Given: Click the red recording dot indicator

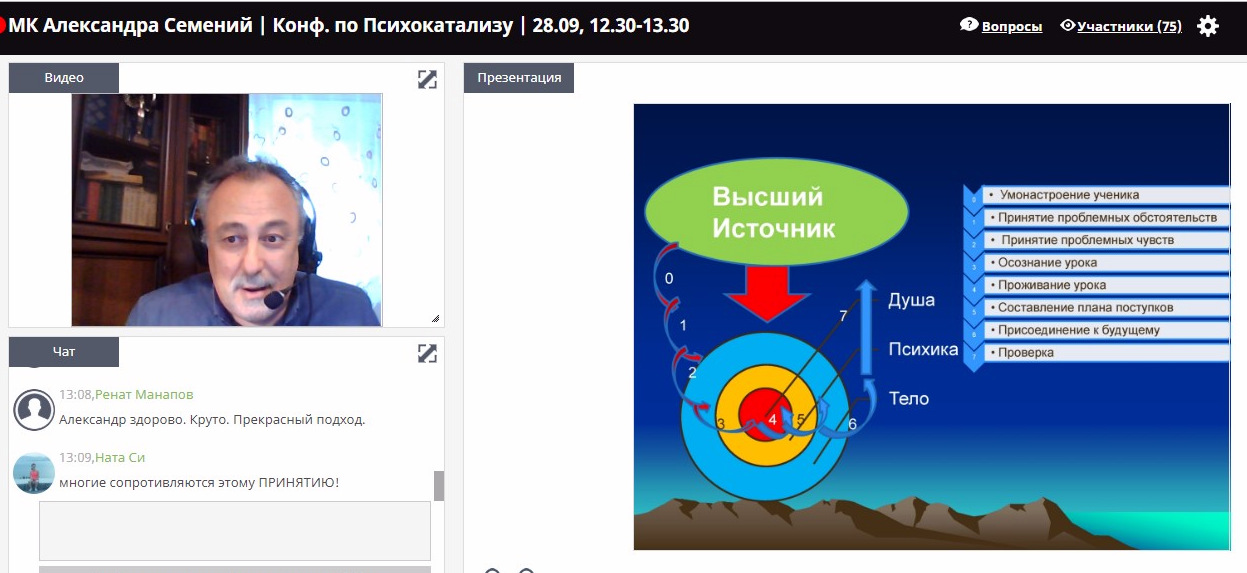Looking at the screenshot, I should pos(3,25).
